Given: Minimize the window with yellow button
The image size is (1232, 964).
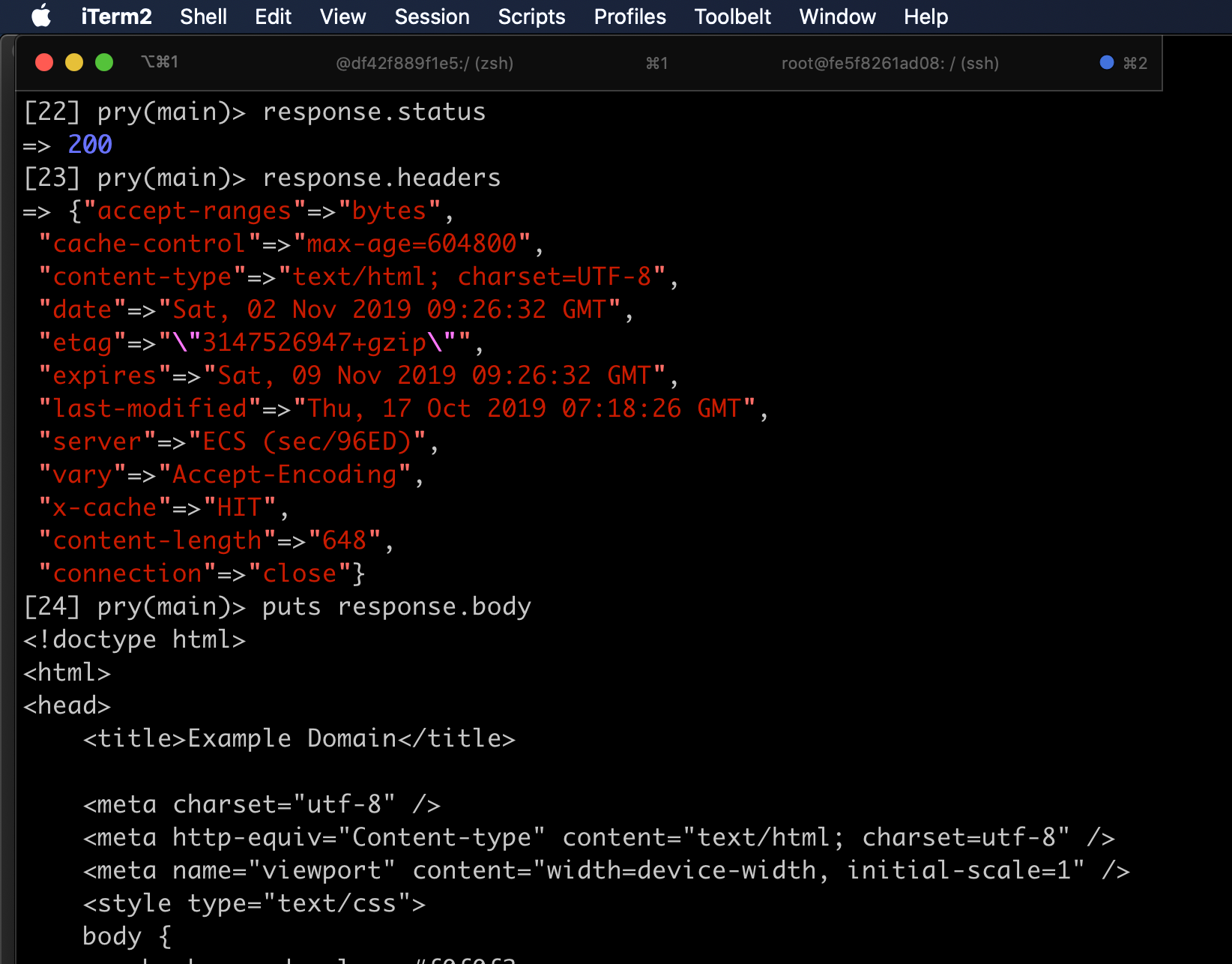Looking at the screenshot, I should tap(74, 62).
